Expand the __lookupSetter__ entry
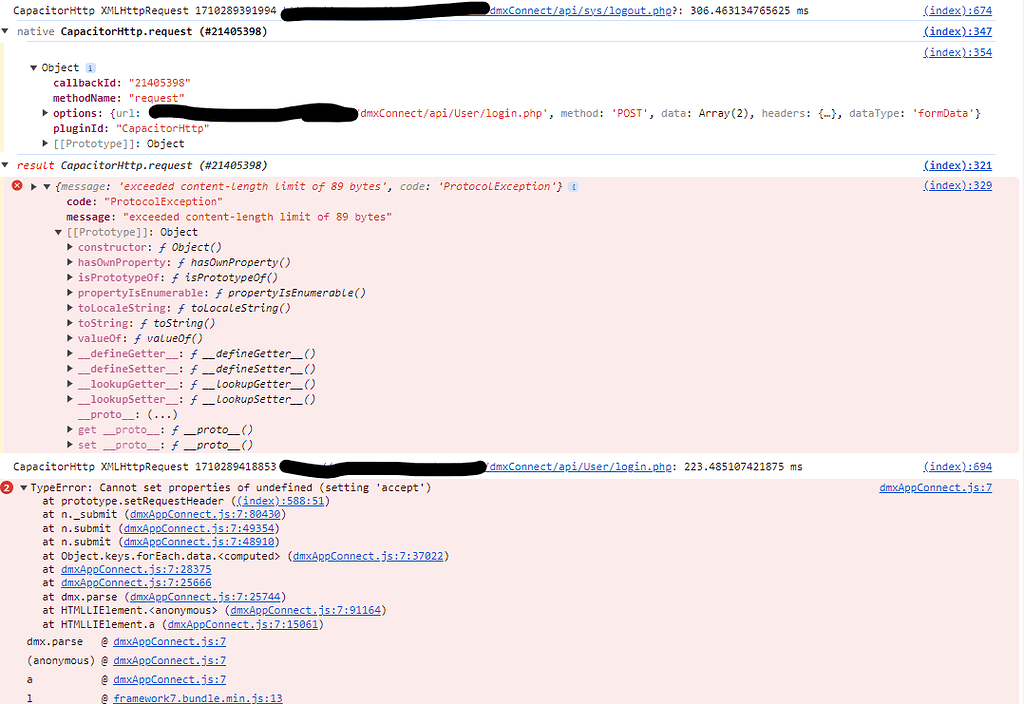The height and width of the screenshot is (704, 1024). point(70,399)
